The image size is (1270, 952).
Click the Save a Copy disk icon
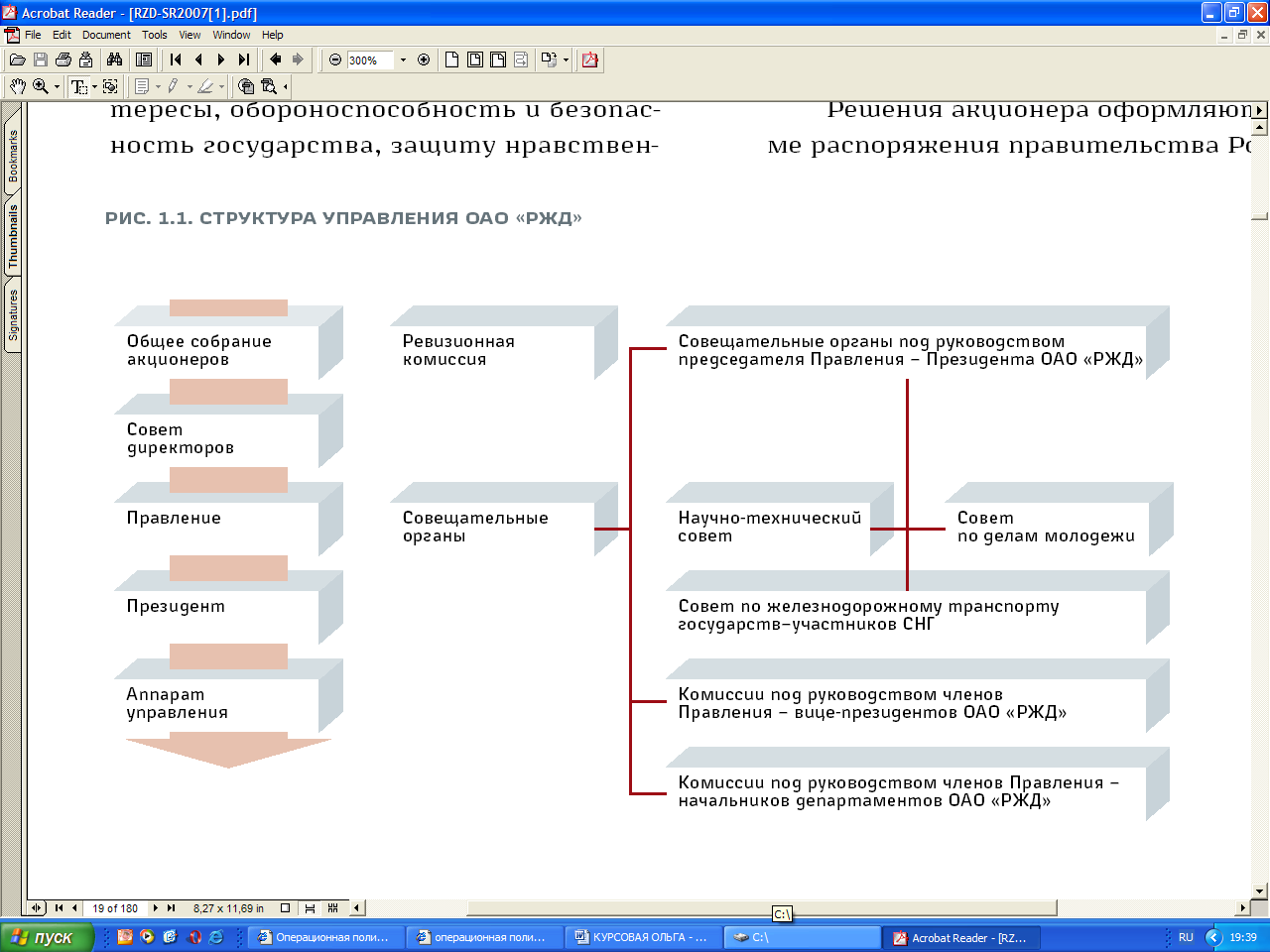(41, 60)
